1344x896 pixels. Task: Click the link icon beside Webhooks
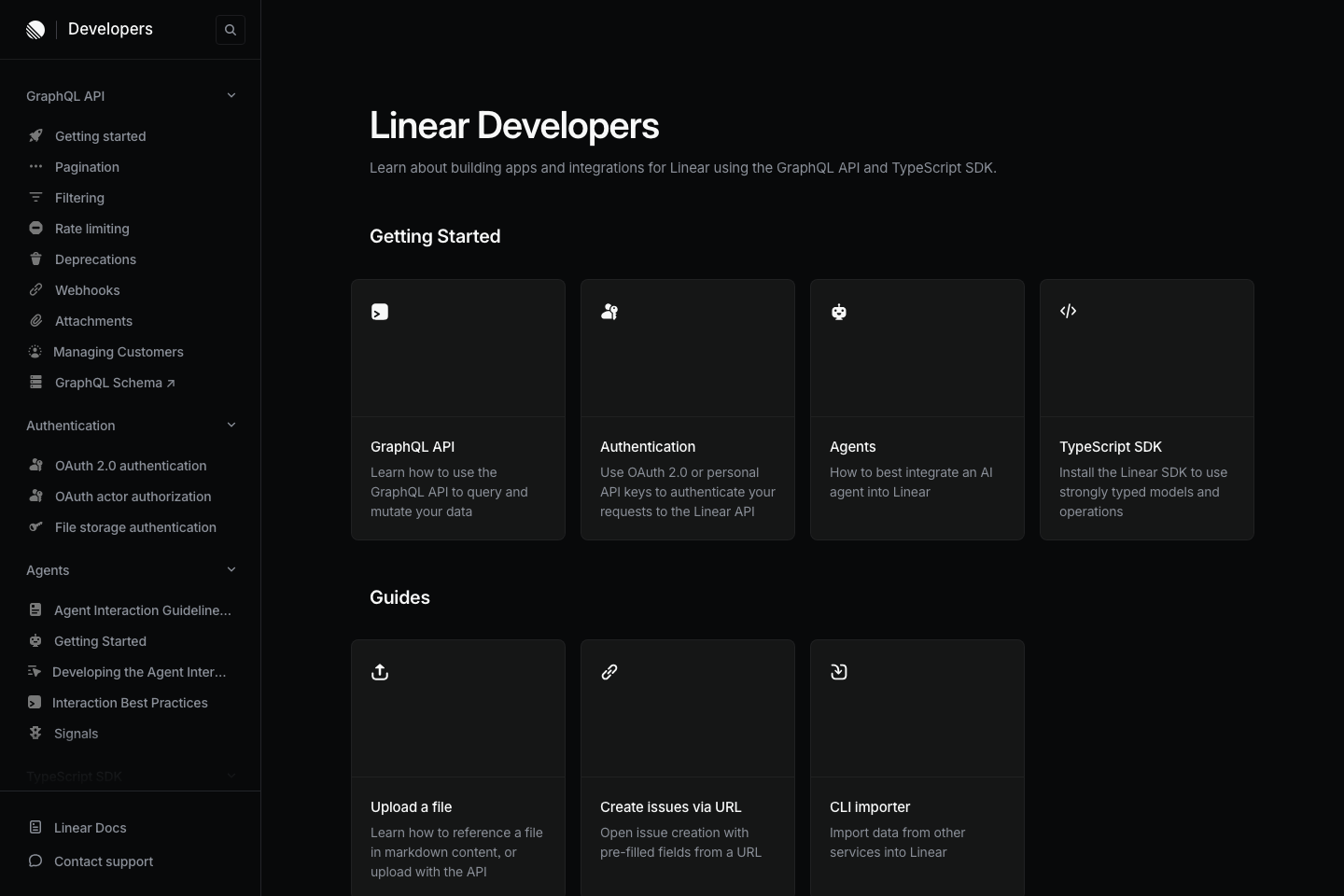pos(35,290)
